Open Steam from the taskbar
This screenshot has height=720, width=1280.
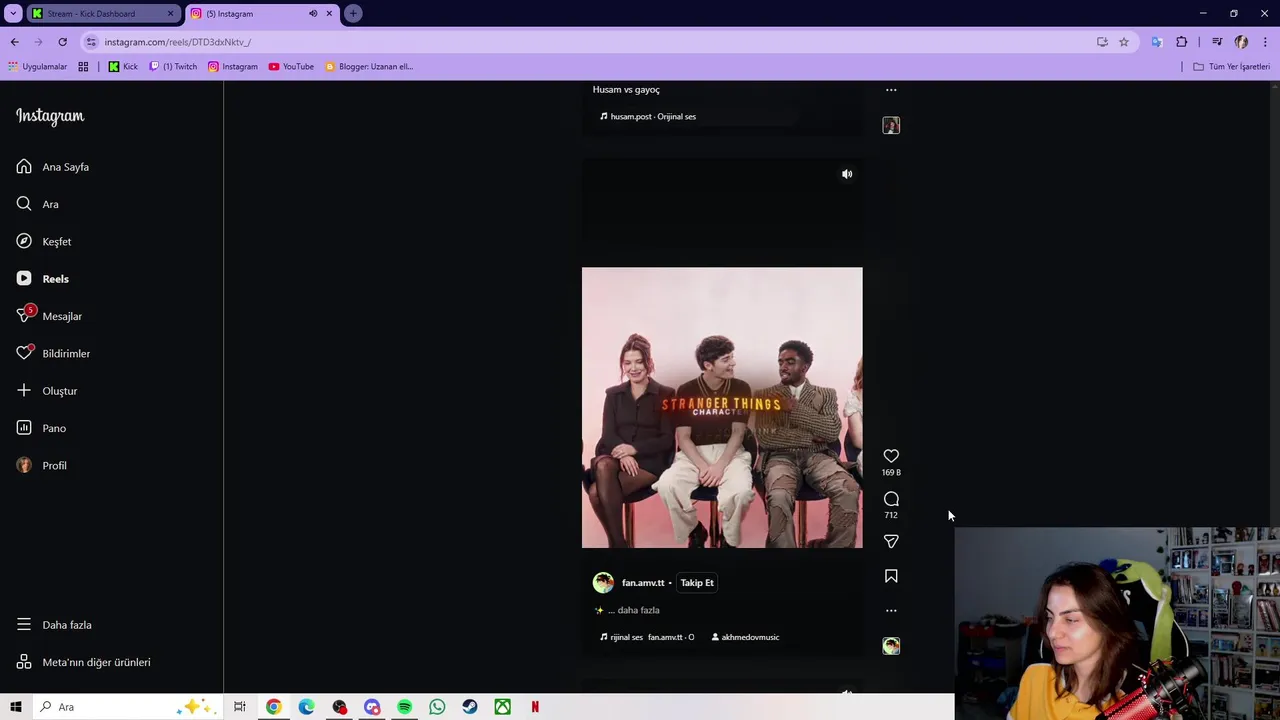(470, 707)
